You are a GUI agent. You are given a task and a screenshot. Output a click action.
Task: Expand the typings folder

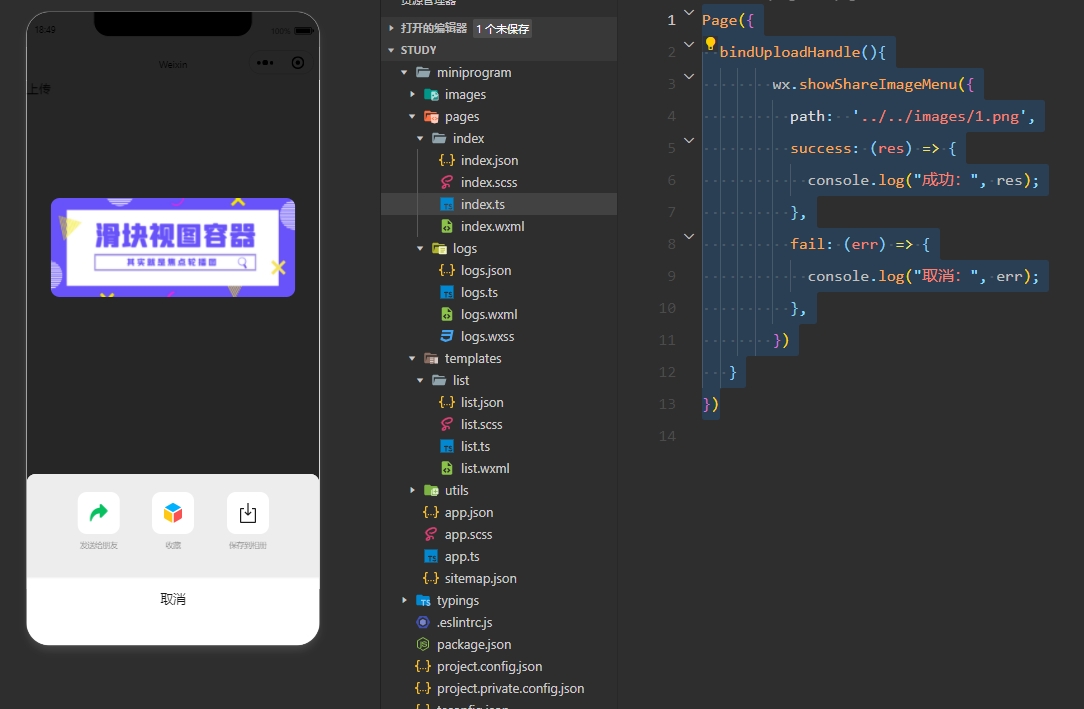(x=405, y=600)
